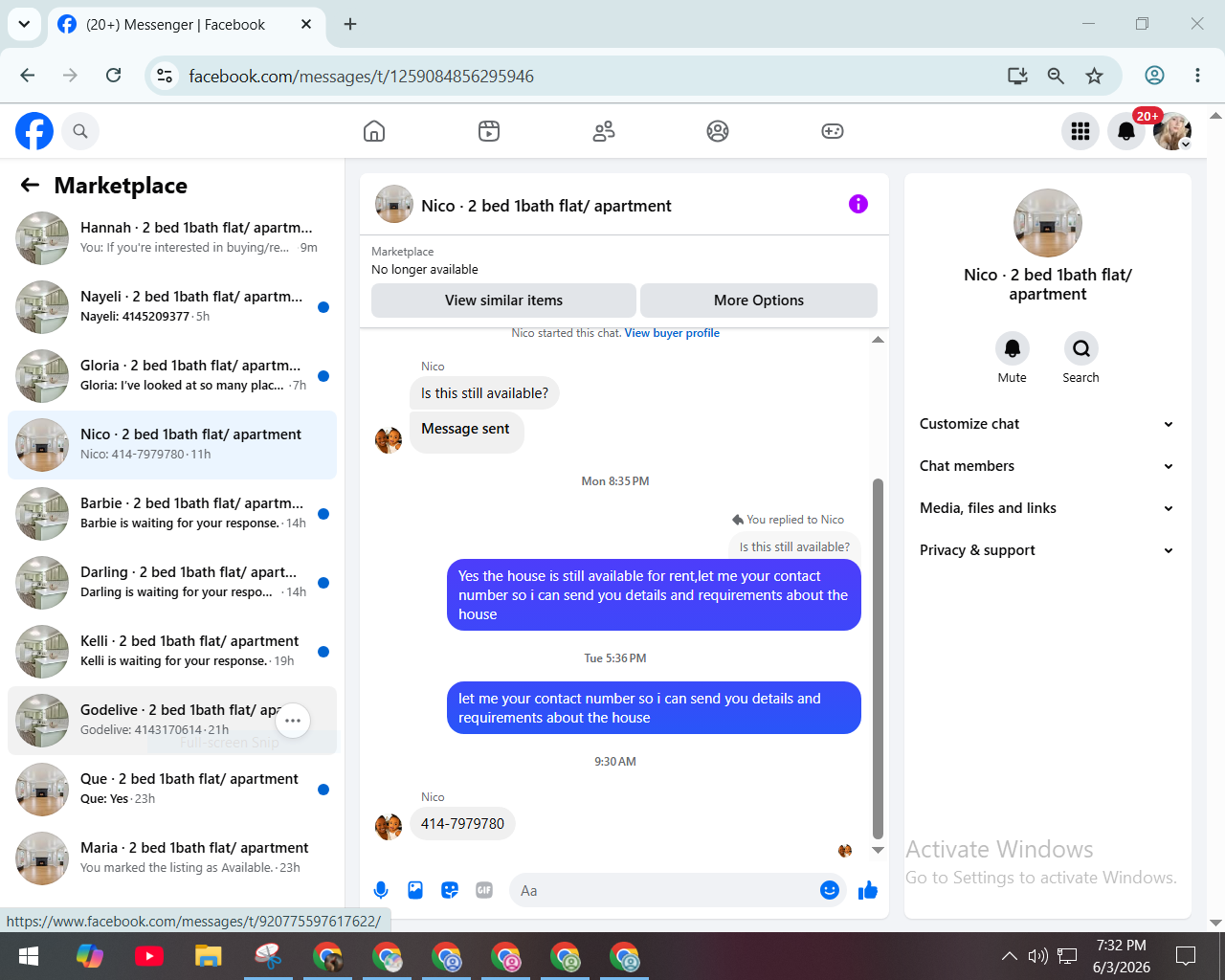Open the Friends icon in top navigation
This screenshot has width=1225, height=980.
604,131
